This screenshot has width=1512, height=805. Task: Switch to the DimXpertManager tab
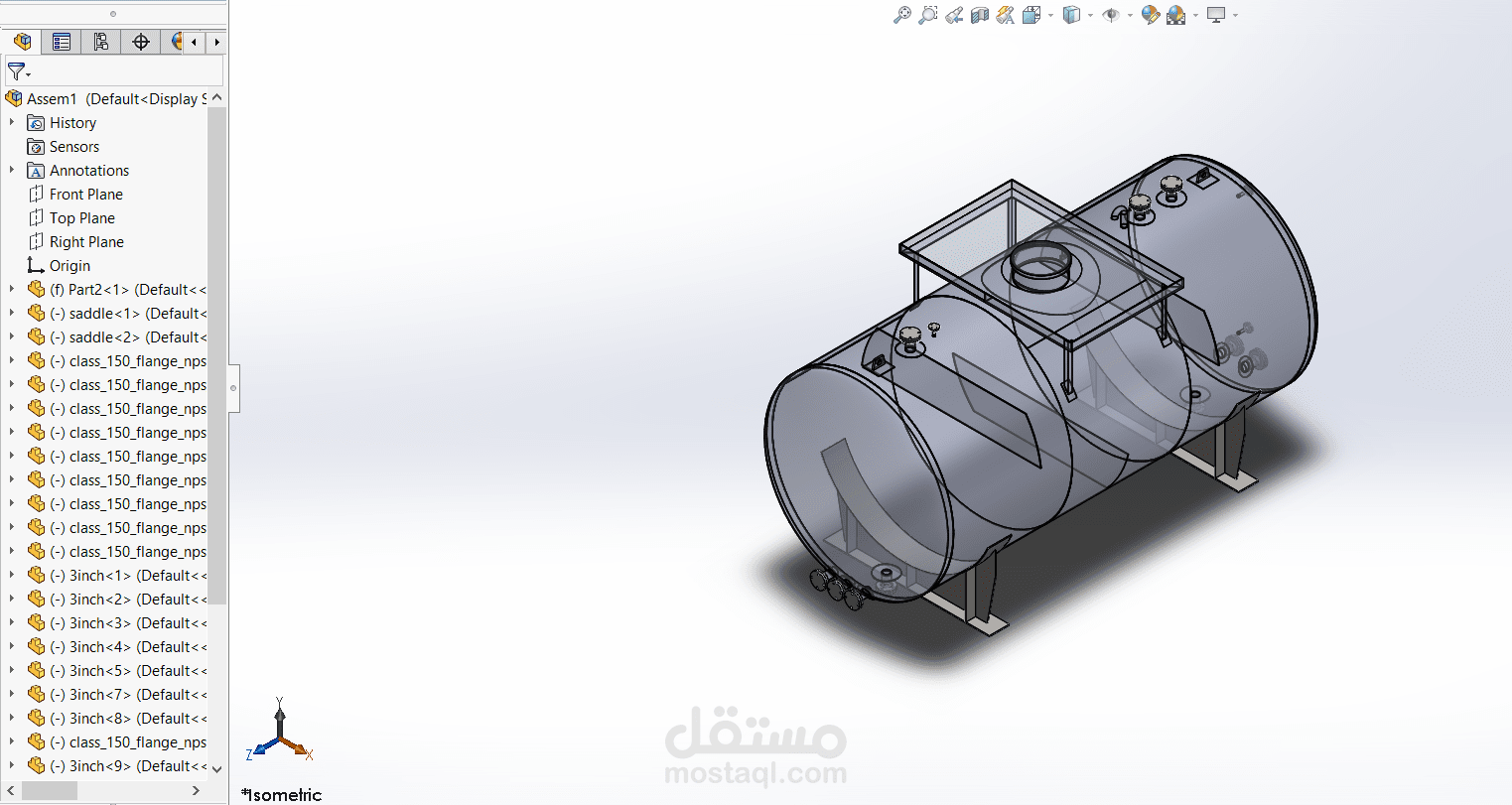click(141, 42)
